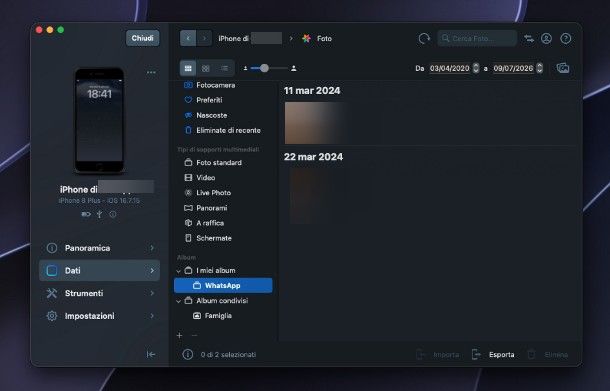Click the info icon in status bar
The image size is (610, 391).
click(x=188, y=354)
